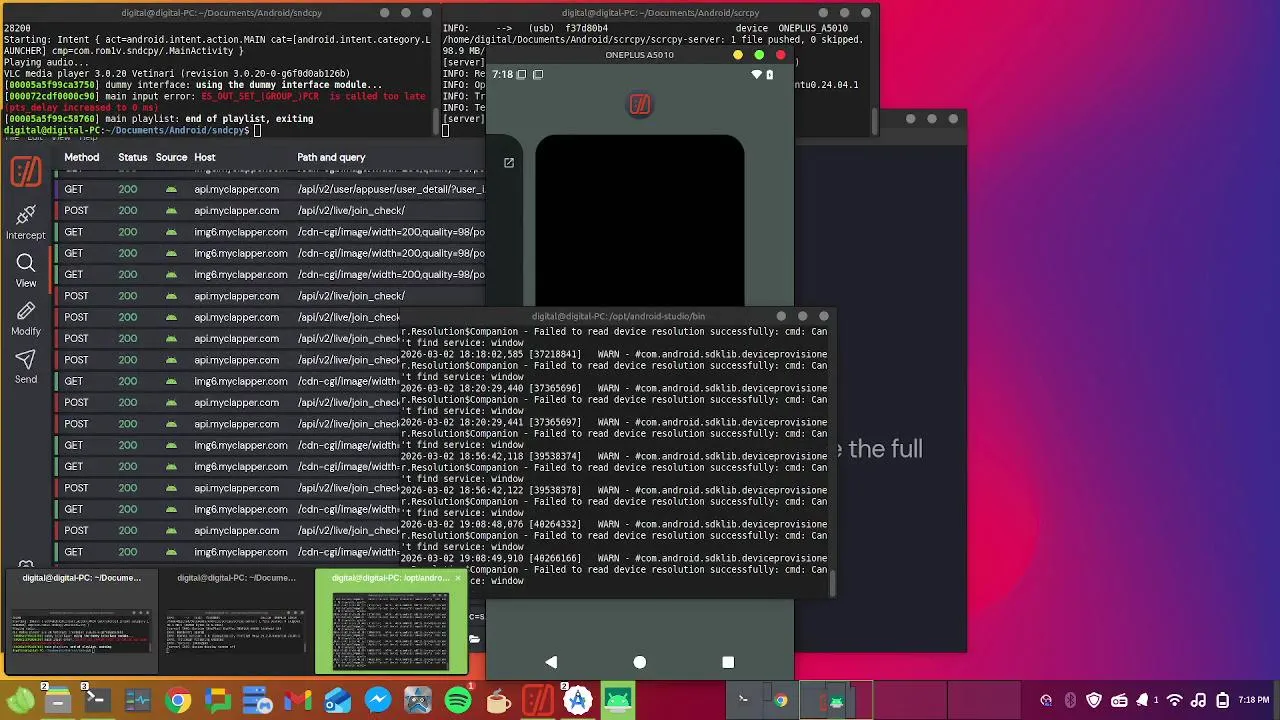Sort requests by the Status column header
The image size is (1280, 720).
[132, 157]
